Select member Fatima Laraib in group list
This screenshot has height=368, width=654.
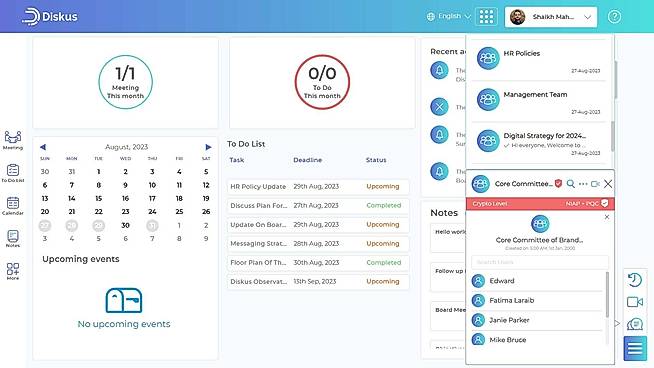click(537, 300)
